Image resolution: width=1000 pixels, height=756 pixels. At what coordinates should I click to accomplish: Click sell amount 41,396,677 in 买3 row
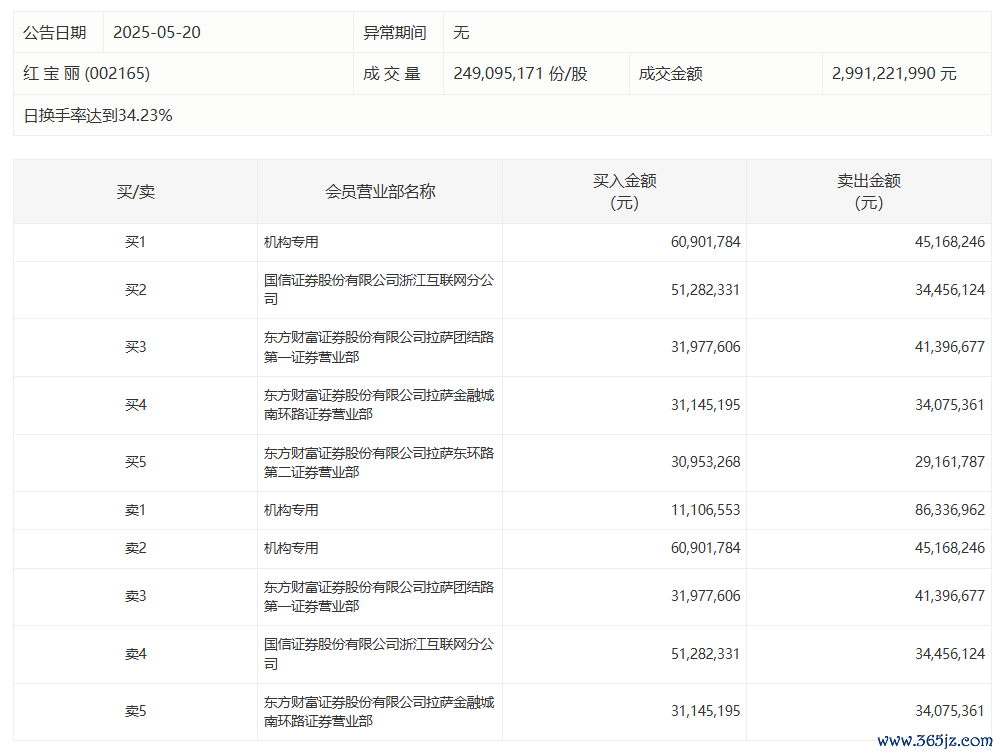(950, 347)
